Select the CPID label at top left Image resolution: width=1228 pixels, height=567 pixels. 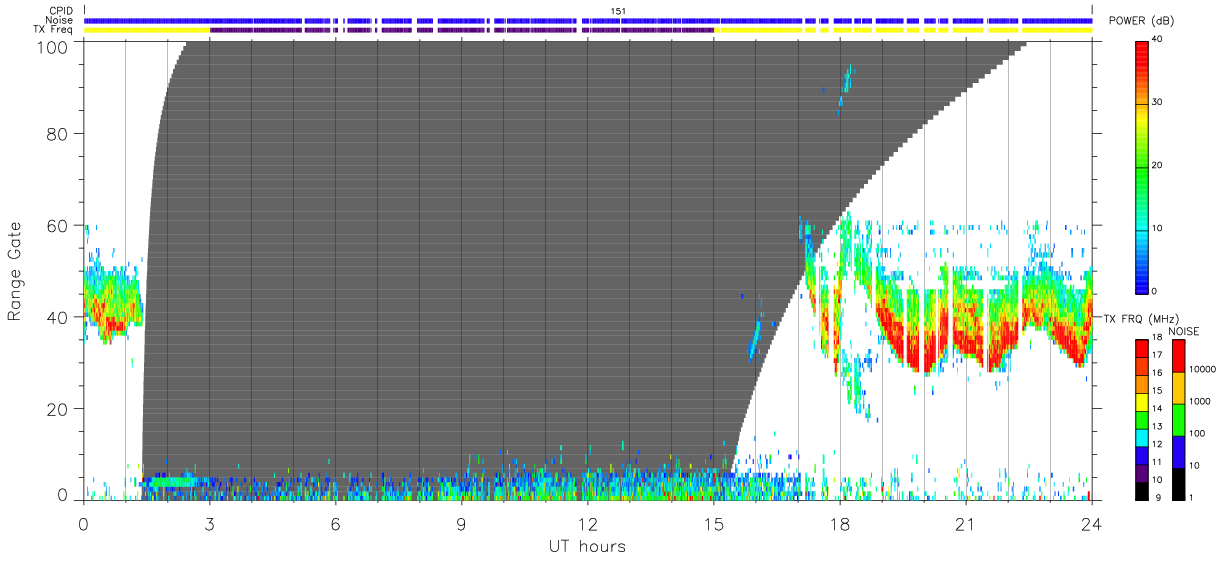tap(60, 11)
